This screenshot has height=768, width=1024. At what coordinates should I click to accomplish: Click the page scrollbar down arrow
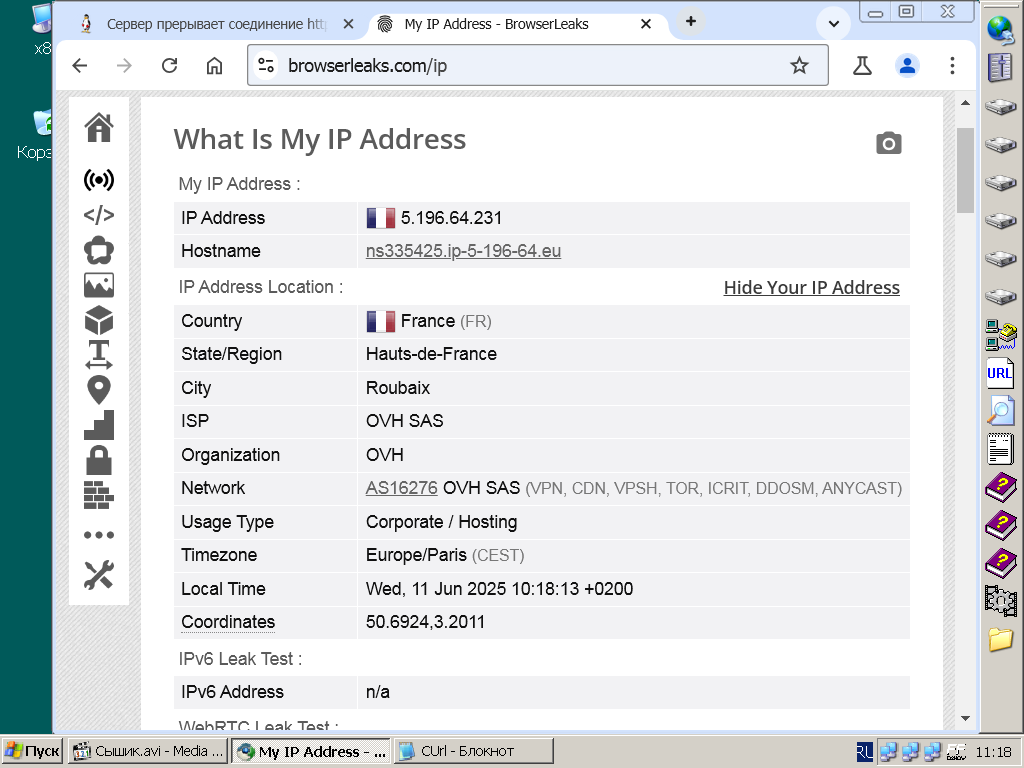pyautogui.click(x=965, y=718)
